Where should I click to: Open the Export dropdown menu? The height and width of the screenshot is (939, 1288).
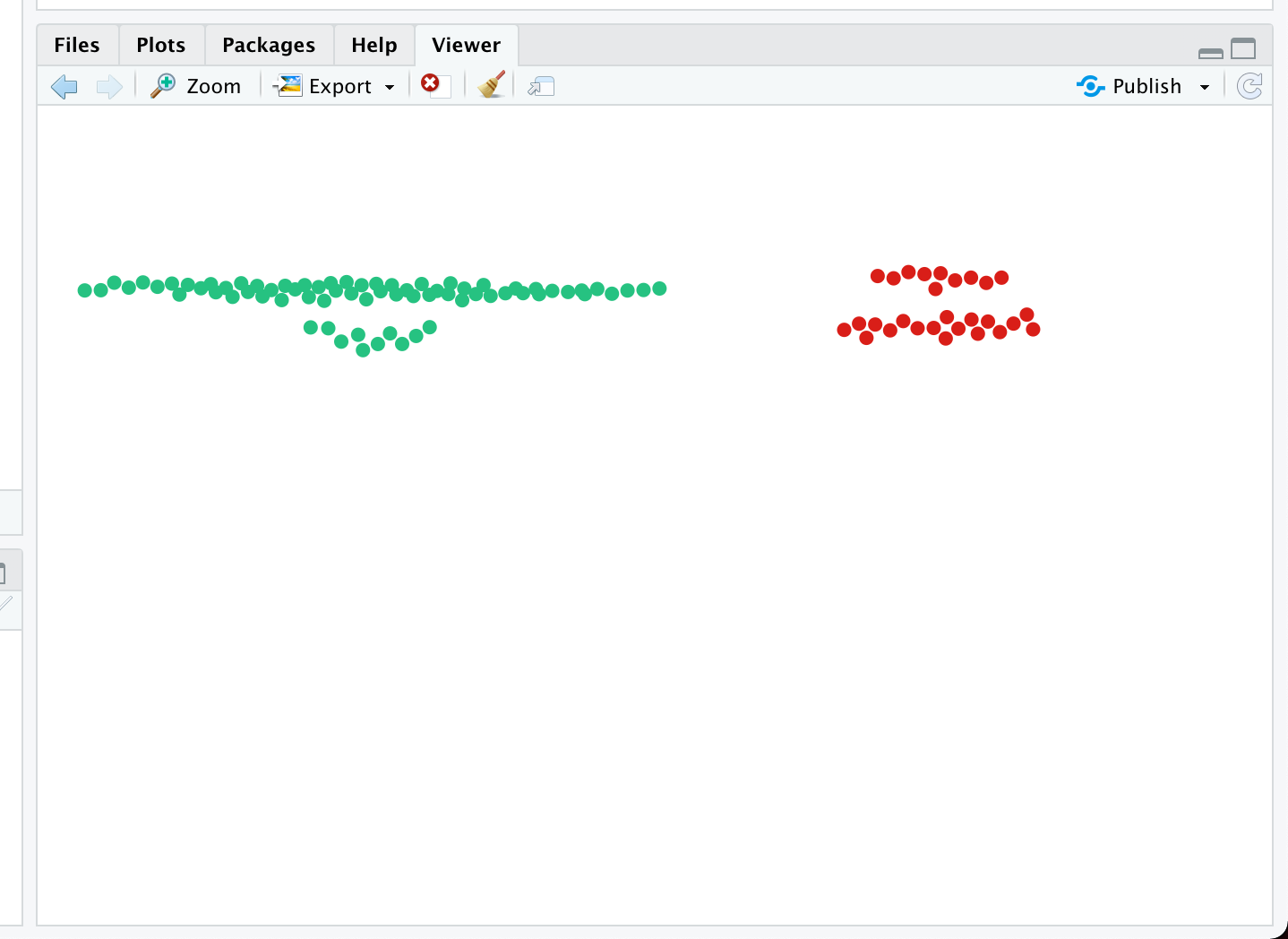pyautogui.click(x=390, y=87)
